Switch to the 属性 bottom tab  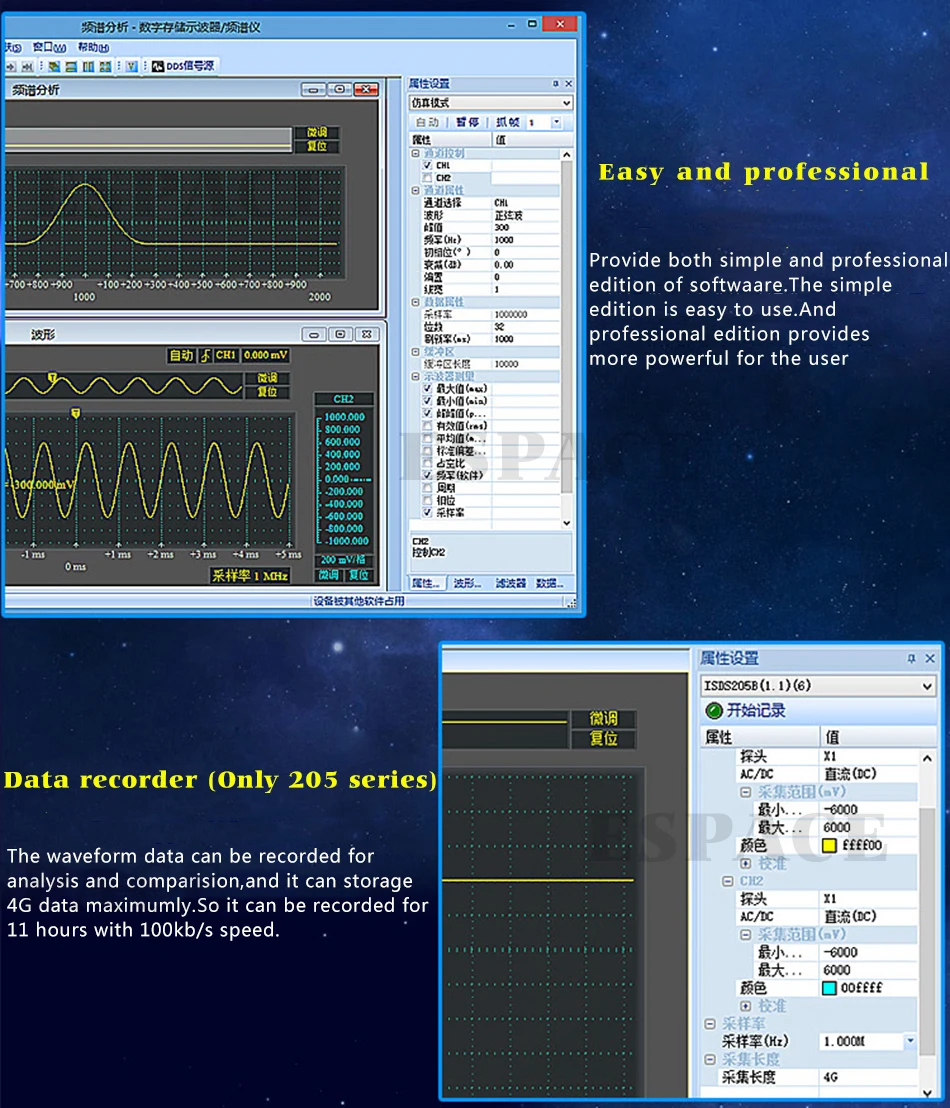426,583
